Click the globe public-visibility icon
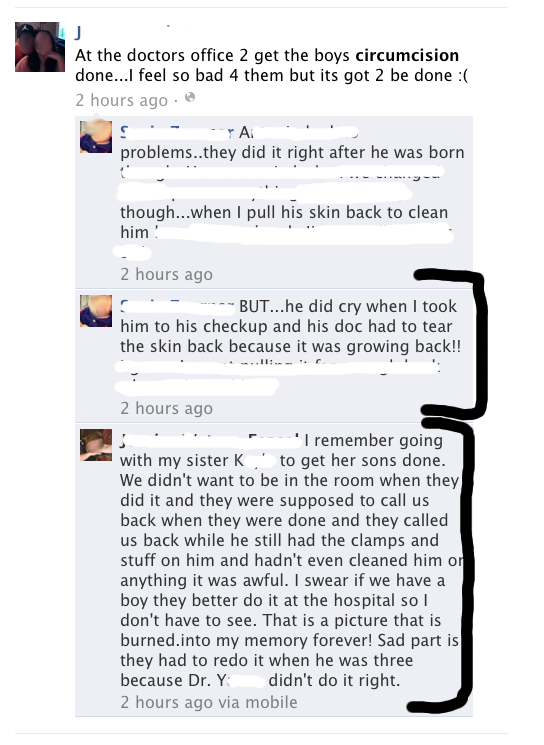This screenshot has width=544, height=745. pos(190,98)
